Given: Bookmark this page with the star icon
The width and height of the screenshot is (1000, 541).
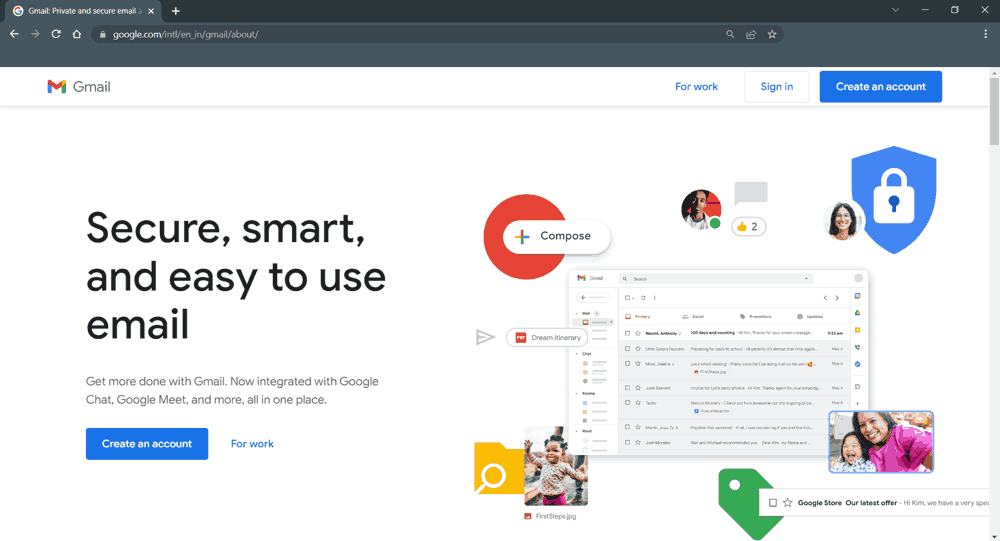Looking at the screenshot, I should tap(772, 34).
